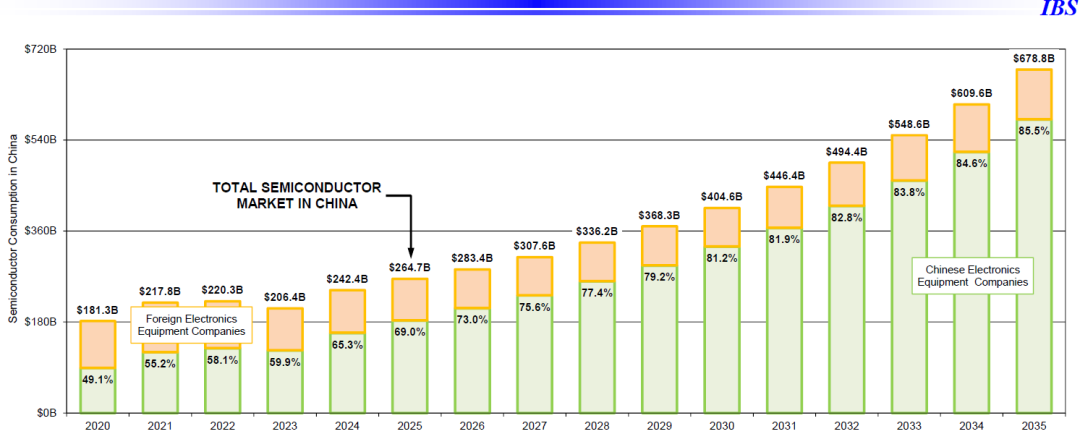Select the orange segment of the 2024 bar
Viewport: 1080px width, 447px height.
pyautogui.click(x=347, y=311)
